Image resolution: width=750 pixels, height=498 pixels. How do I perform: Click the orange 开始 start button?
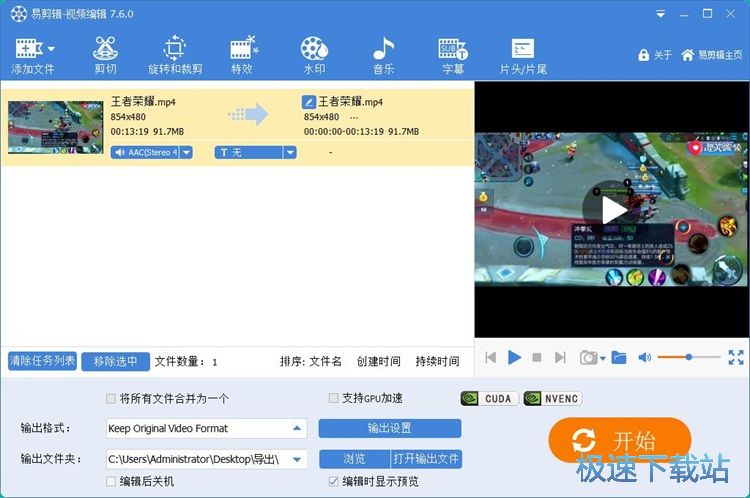[x=620, y=440]
